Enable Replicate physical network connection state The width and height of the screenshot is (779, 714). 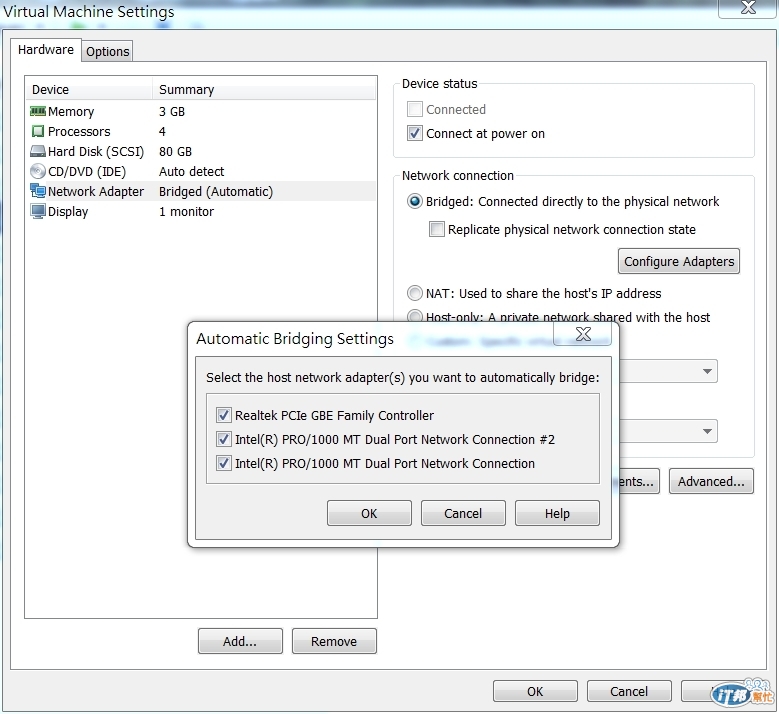click(436, 229)
